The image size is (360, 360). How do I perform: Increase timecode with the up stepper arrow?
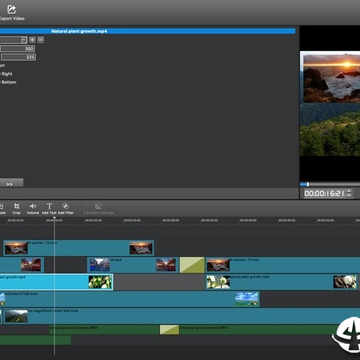pos(349,191)
